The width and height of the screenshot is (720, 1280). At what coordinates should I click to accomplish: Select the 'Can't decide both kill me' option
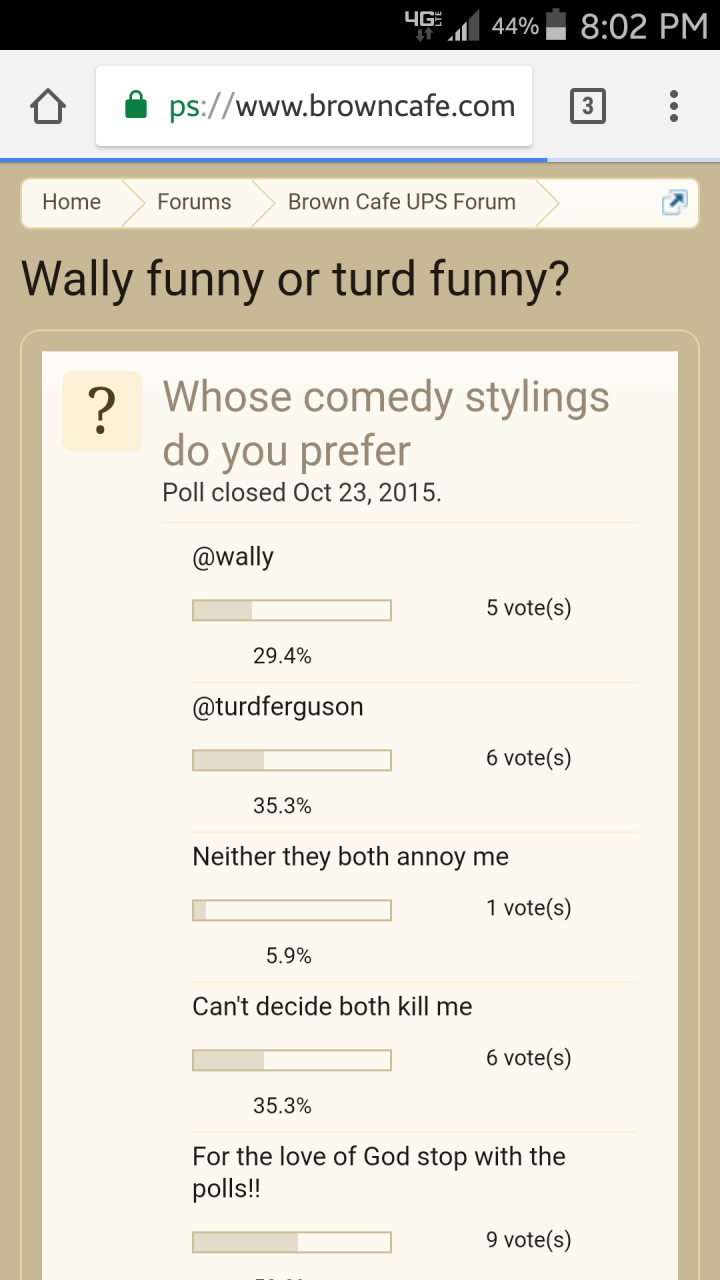(332, 1007)
